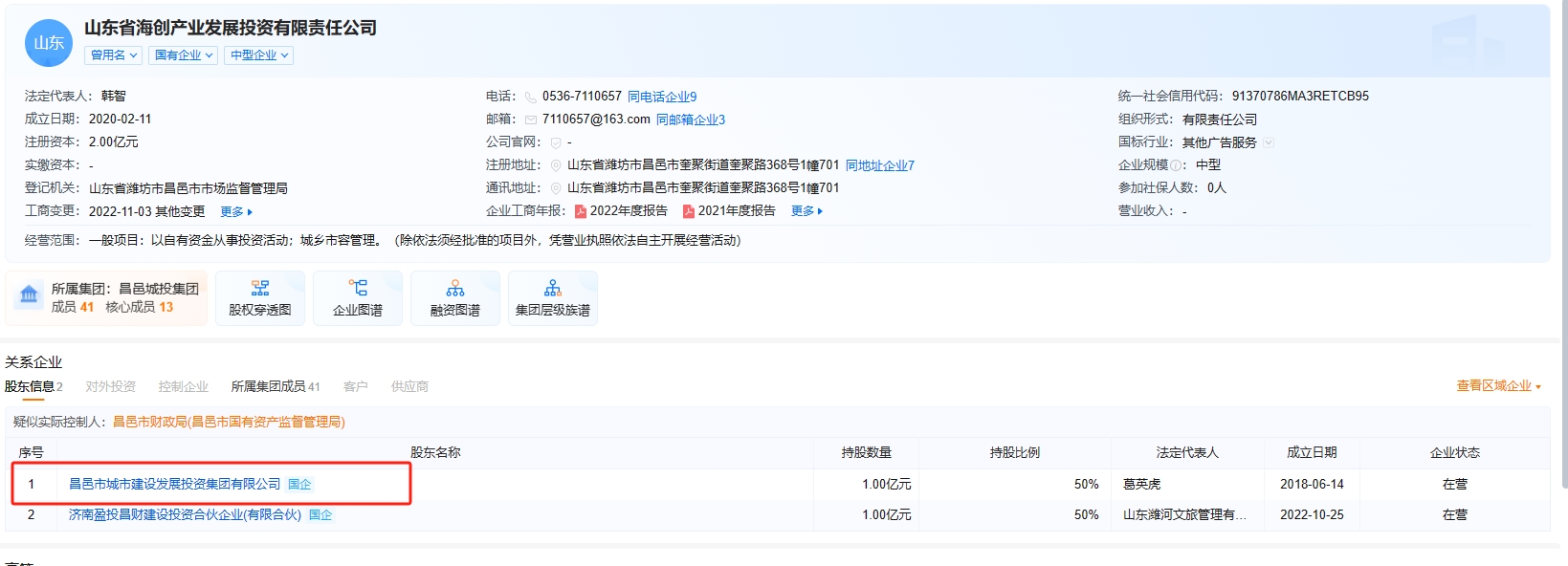Open the 同邮箱企业3 link
The width and height of the screenshot is (1568, 566).
click(691, 120)
